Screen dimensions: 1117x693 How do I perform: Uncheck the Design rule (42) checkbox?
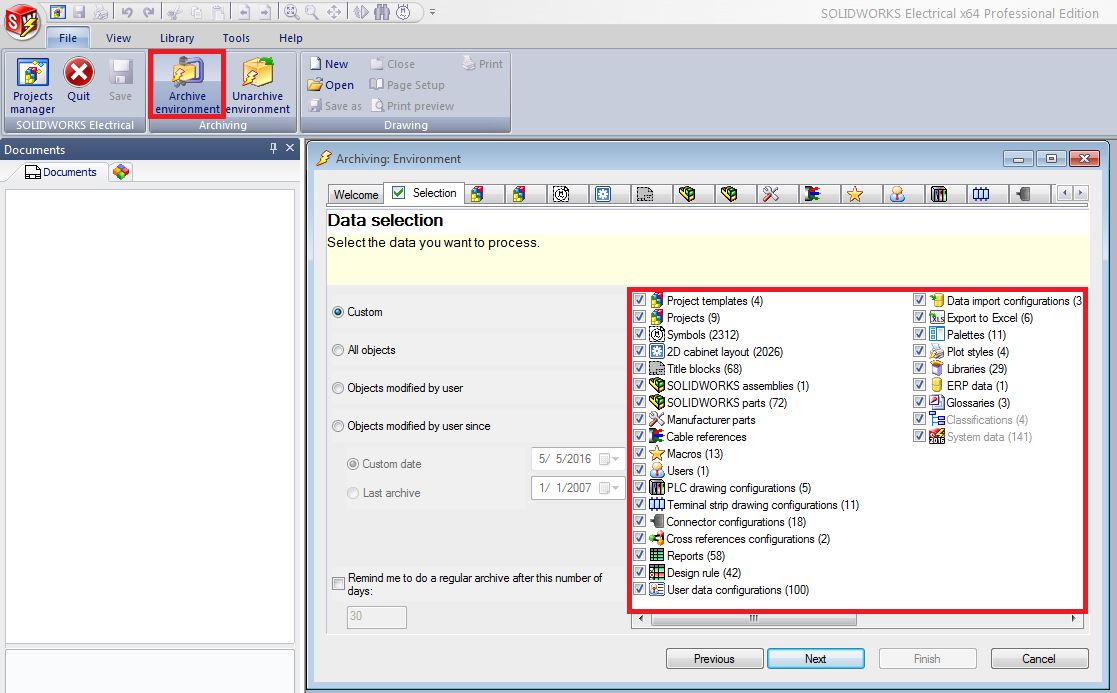(639, 572)
